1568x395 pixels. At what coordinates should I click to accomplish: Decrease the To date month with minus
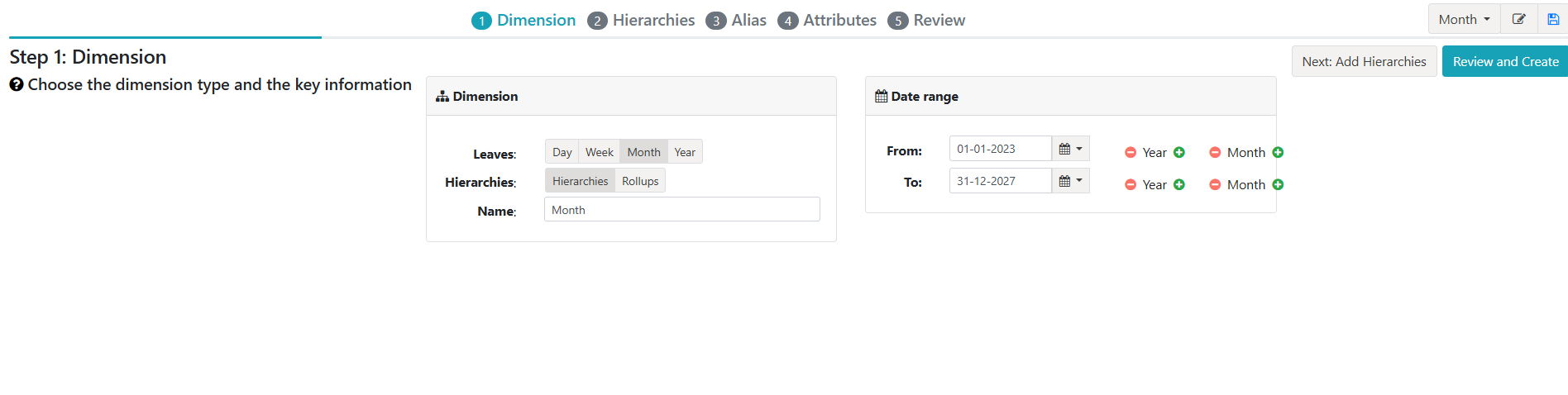point(1215,184)
